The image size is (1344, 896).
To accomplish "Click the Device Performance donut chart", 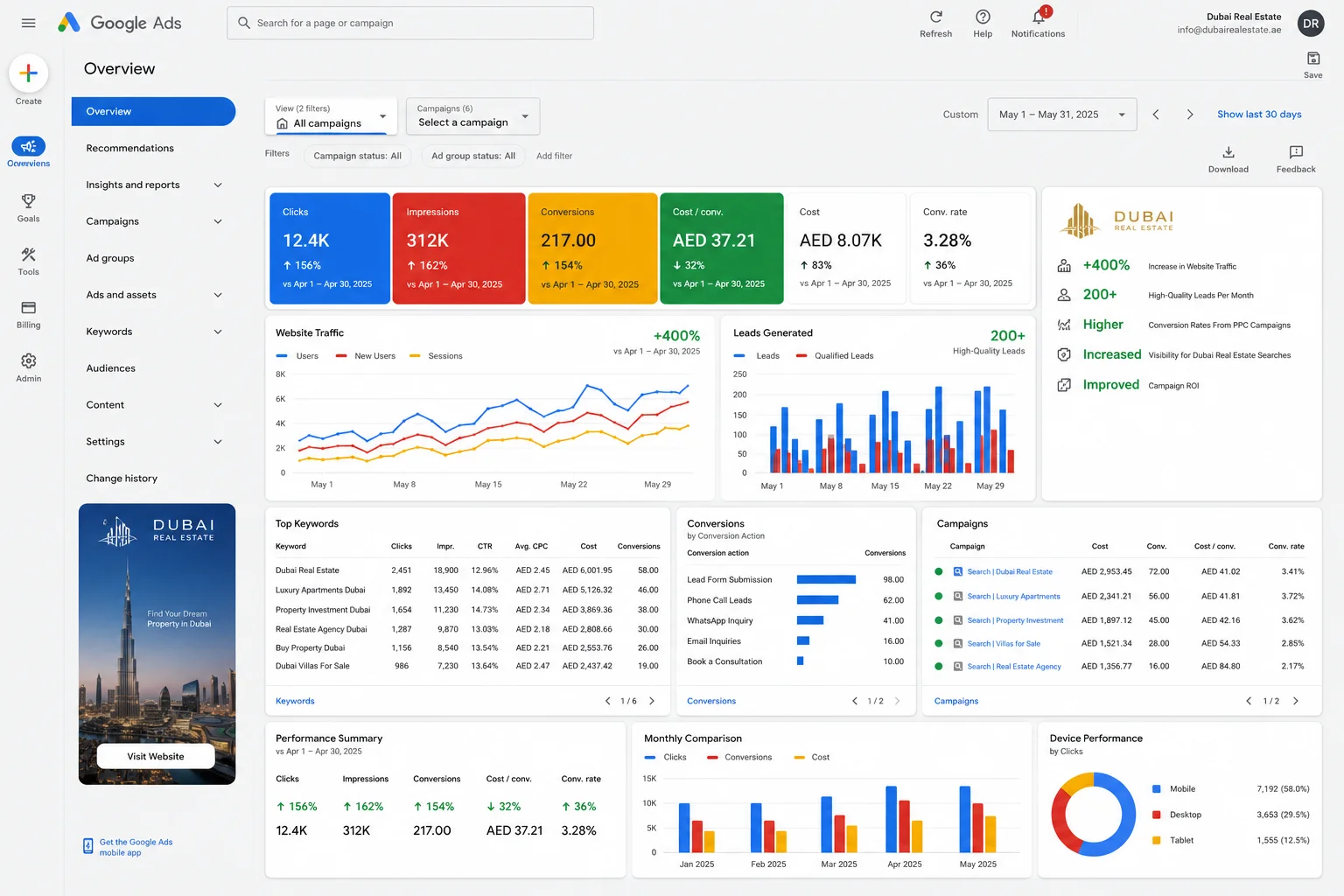I will point(1093,814).
